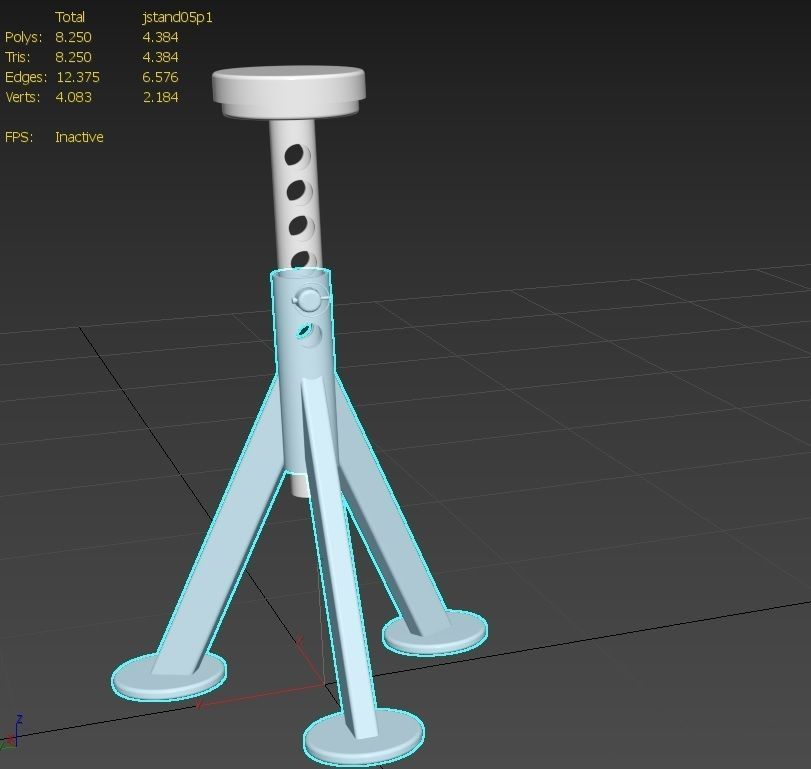This screenshot has width=811, height=769.
Task: Click the "FPS:" statistics label
Action: 19,137
